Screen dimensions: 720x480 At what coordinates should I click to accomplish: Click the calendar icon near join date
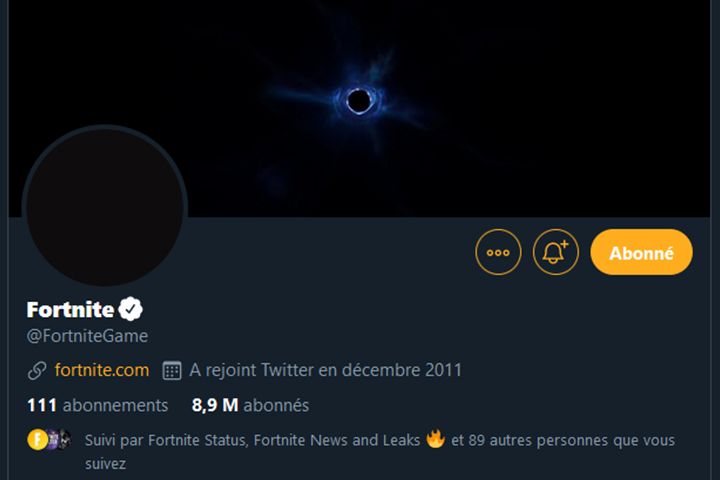click(171, 370)
